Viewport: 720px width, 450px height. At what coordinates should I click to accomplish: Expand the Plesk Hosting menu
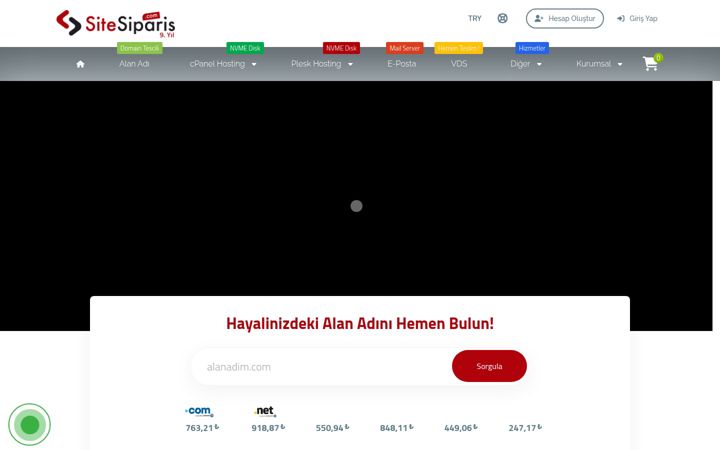click(322, 64)
